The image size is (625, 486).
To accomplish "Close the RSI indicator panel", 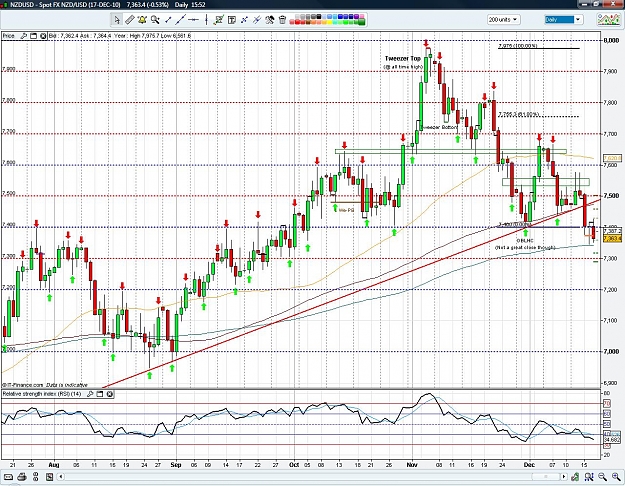I will tap(109, 394).
